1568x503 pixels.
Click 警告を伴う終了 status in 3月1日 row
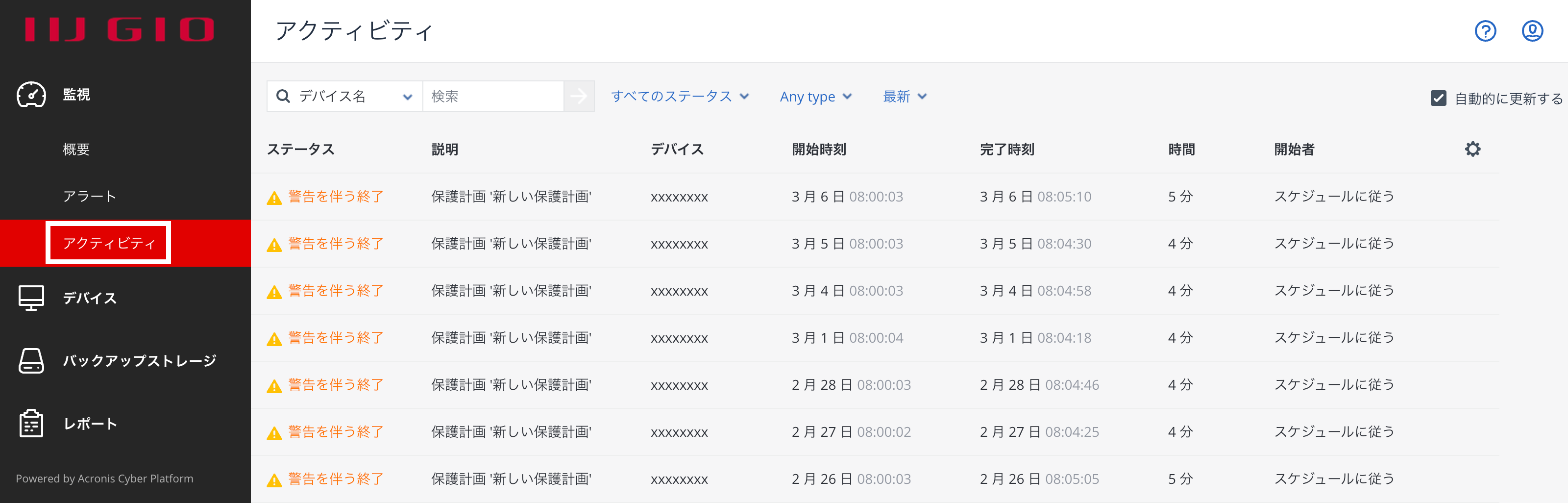coord(336,337)
